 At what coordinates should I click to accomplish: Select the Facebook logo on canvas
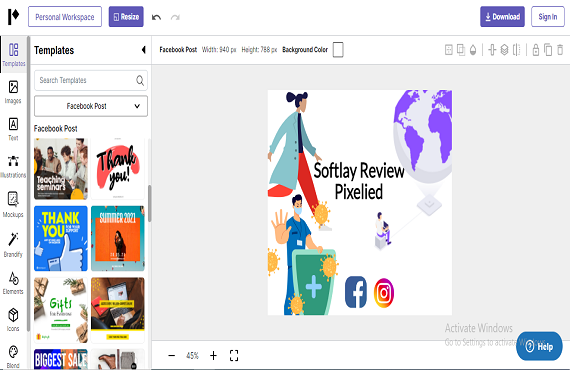tap(356, 292)
